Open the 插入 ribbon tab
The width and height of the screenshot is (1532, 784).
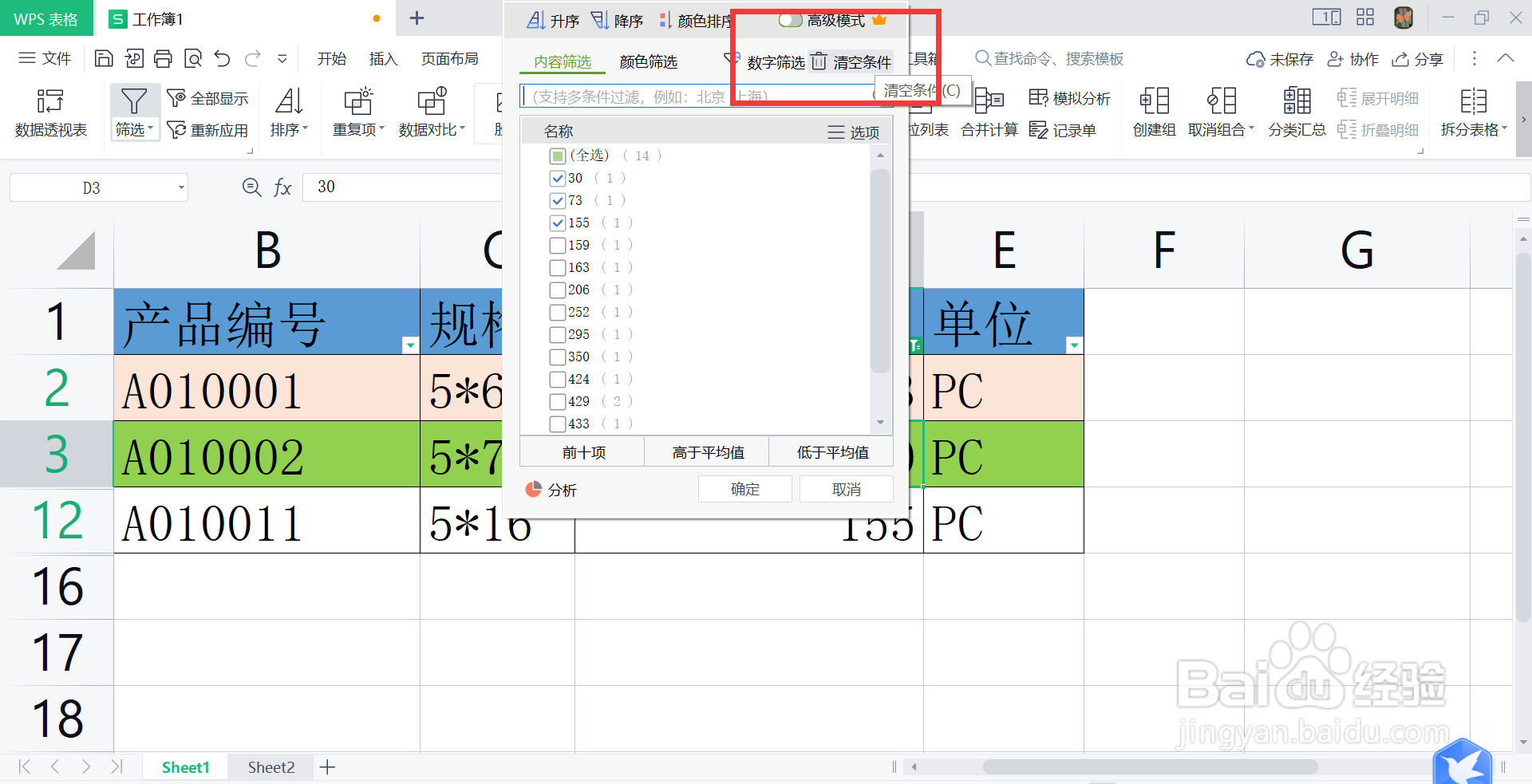[x=383, y=58]
